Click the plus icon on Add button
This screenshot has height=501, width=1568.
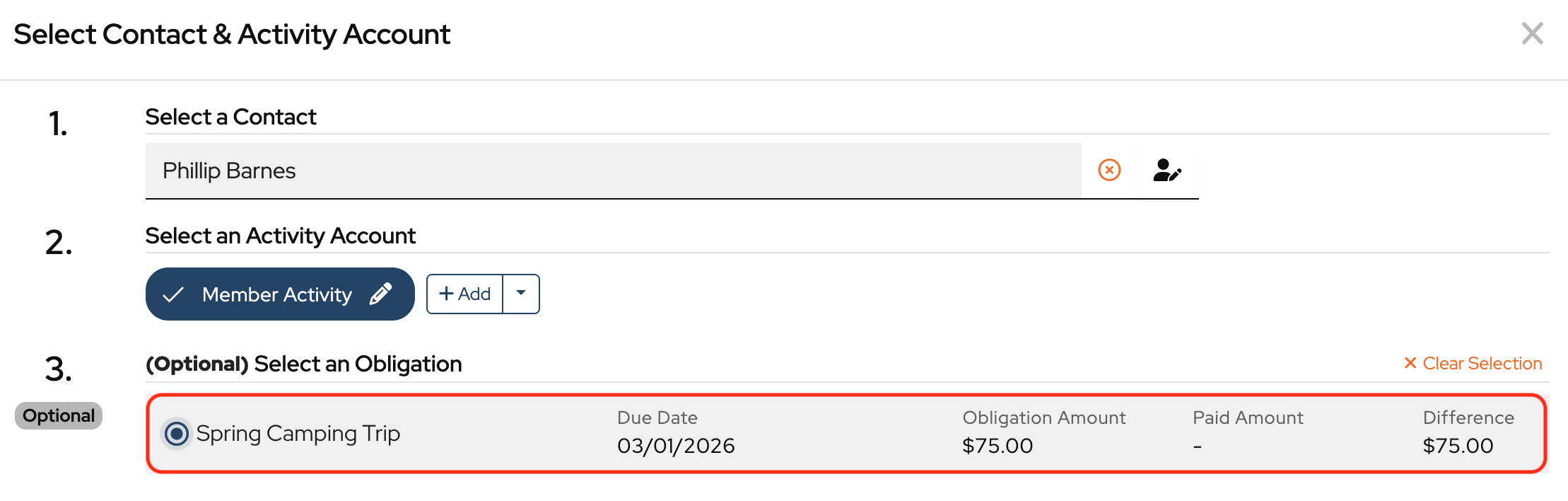[x=446, y=294]
